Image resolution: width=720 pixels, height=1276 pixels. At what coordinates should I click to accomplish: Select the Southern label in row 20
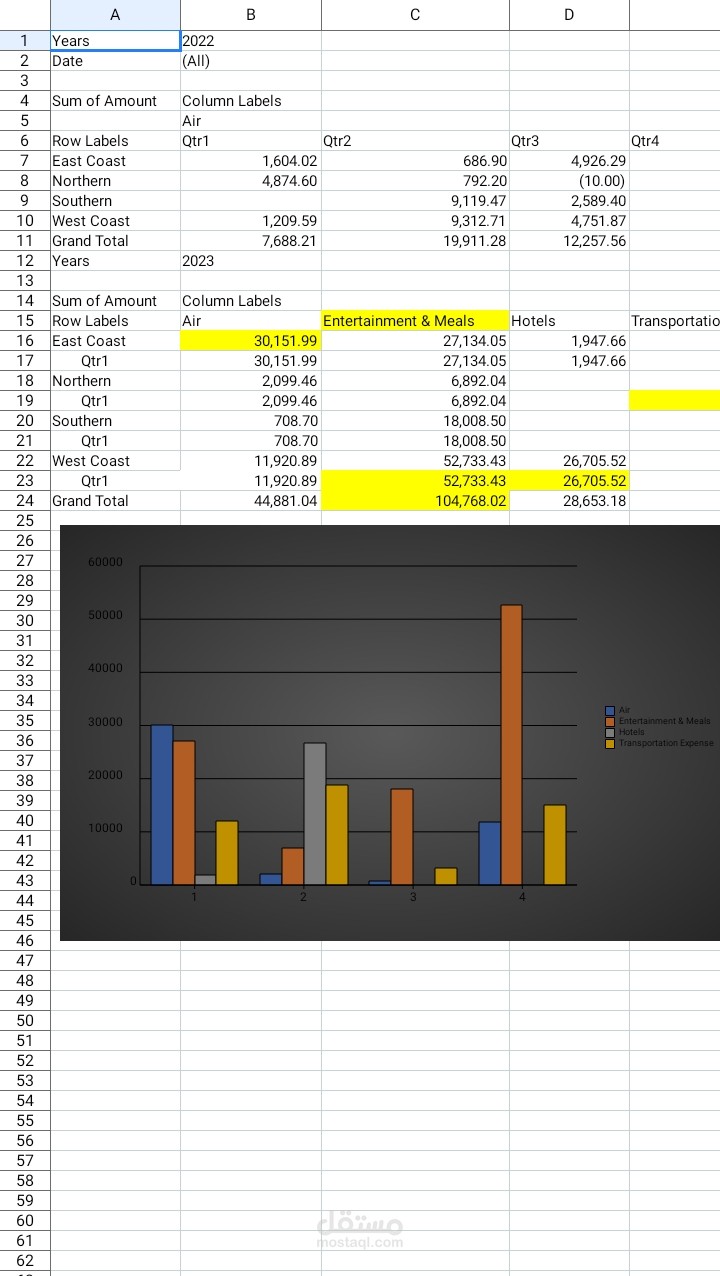[115, 421]
